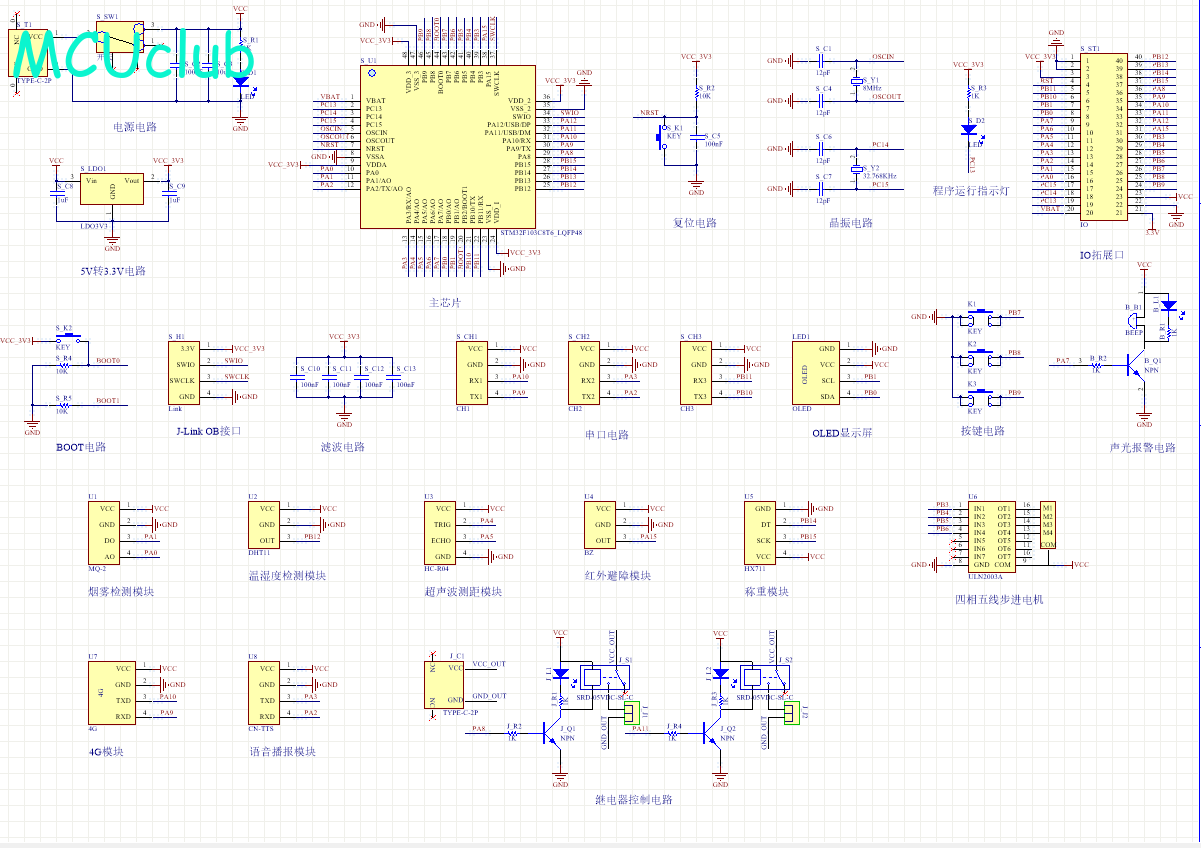Select the S_R2 10K resistor
The width and height of the screenshot is (1201, 848).
[697, 94]
